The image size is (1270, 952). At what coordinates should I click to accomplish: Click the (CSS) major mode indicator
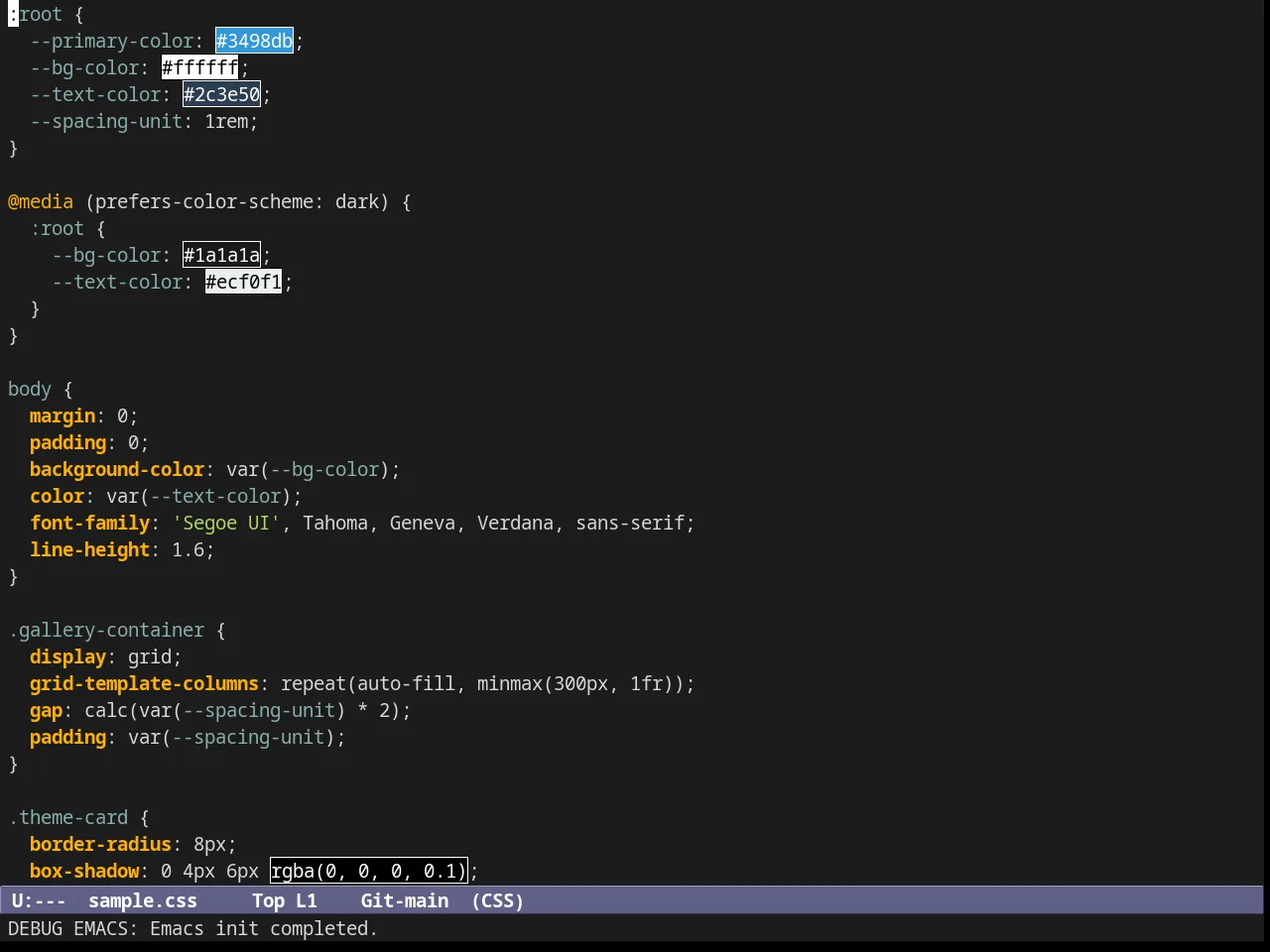[498, 900]
